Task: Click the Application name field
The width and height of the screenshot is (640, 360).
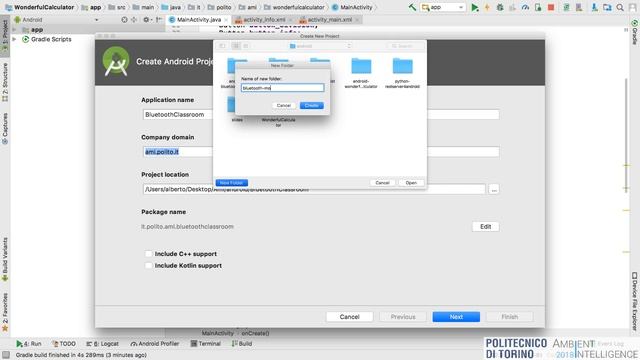Action: pos(321,115)
